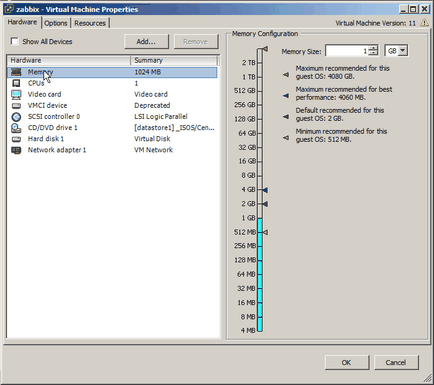Viewport: 434px width, 385px height.
Task: Click the Memory chip icon in hardware list
Action: pyautogui.click(x=16, y=72)
